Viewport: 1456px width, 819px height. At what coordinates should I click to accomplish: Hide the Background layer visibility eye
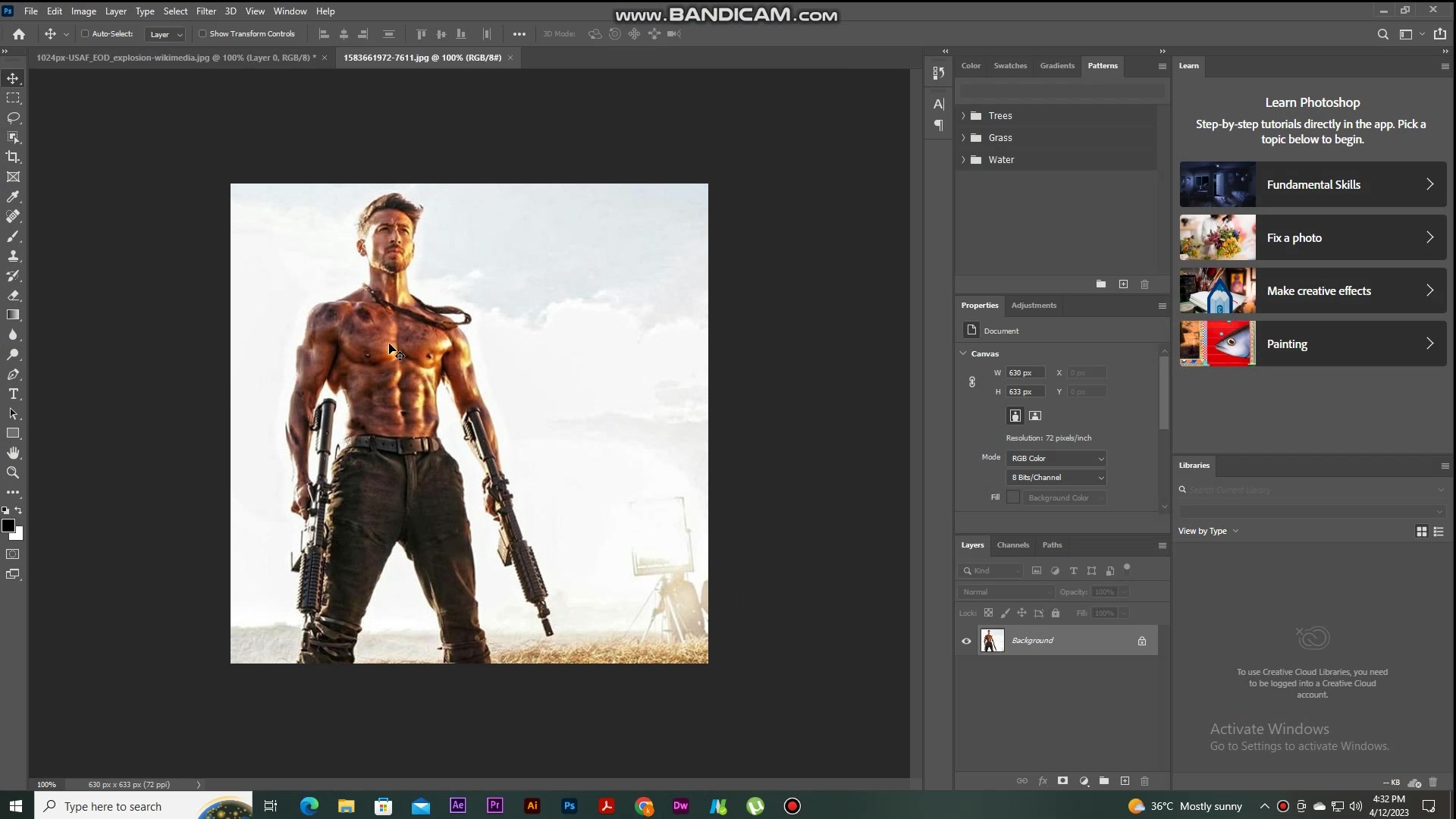point(966,641)
